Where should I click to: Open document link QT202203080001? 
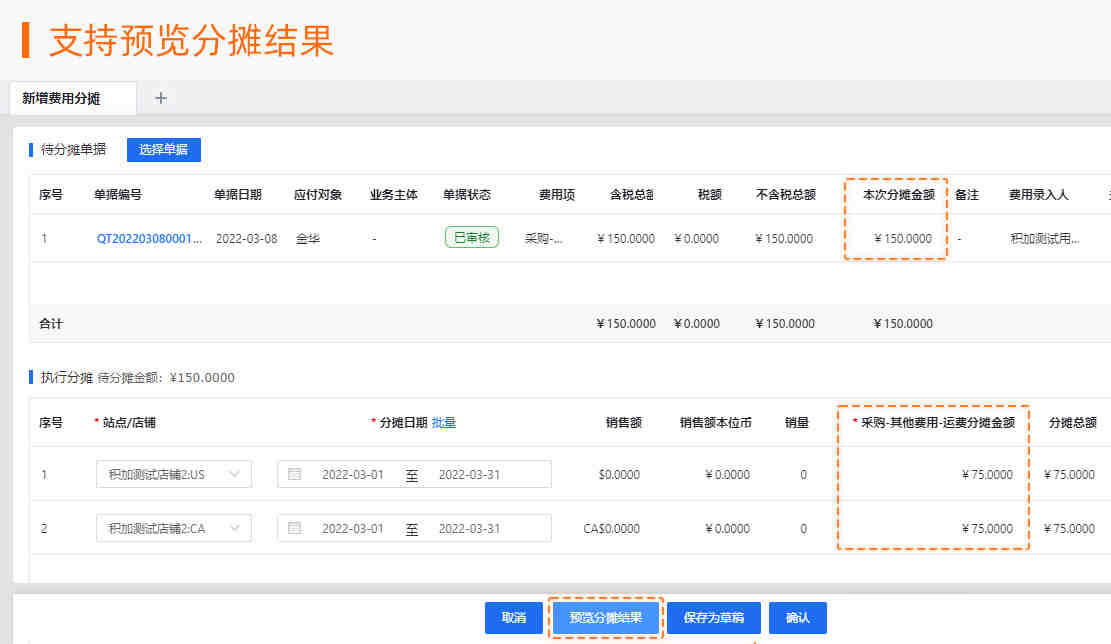coord(149,239)
